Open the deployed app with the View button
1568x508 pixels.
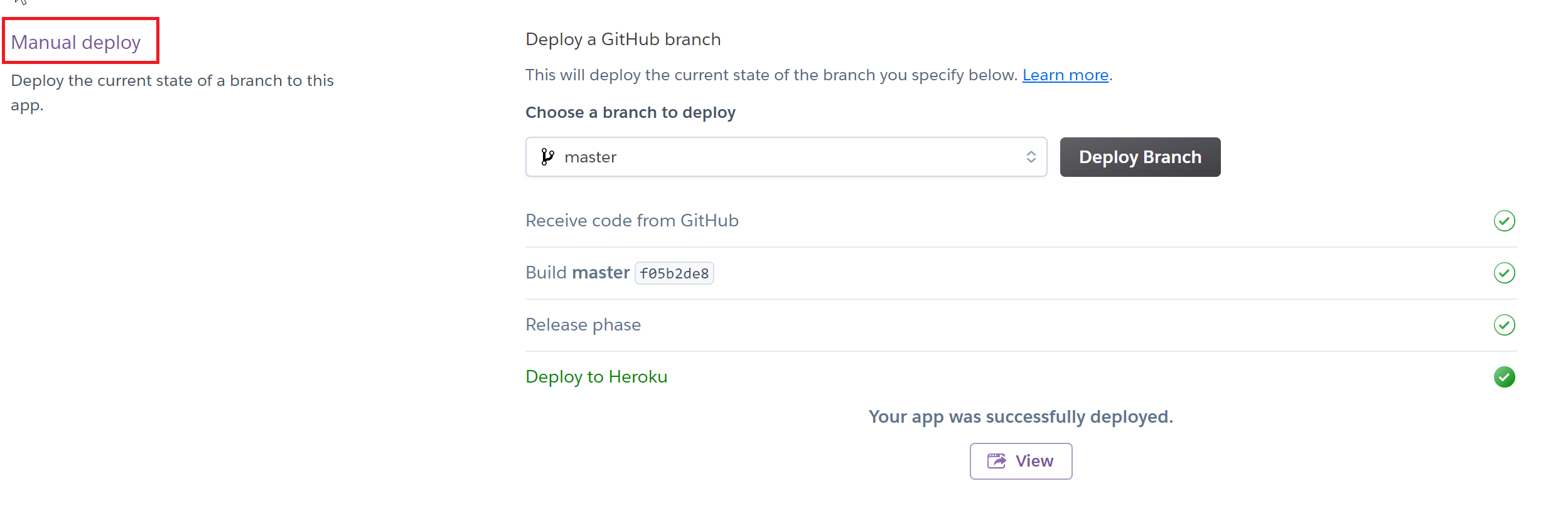[1021, 461]
